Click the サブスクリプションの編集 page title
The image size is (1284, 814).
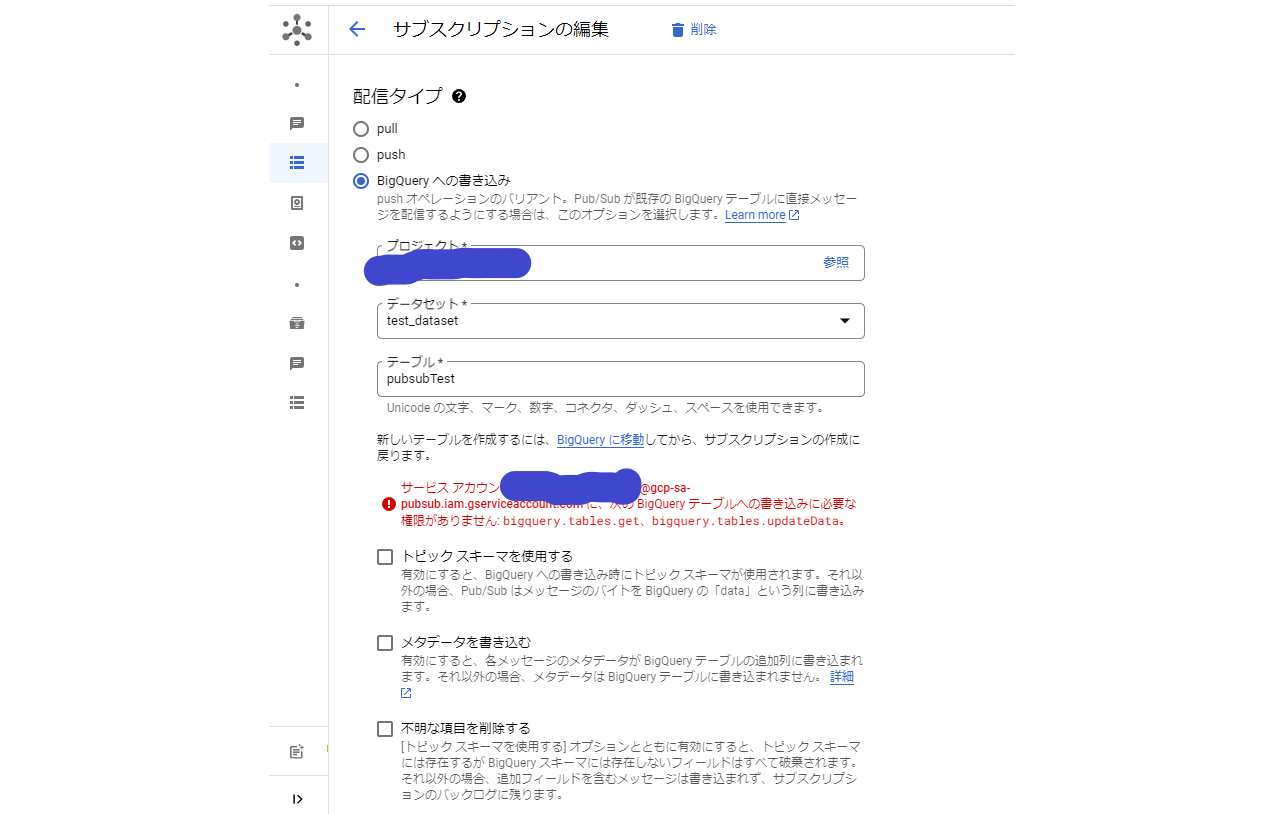pos(501,30)
